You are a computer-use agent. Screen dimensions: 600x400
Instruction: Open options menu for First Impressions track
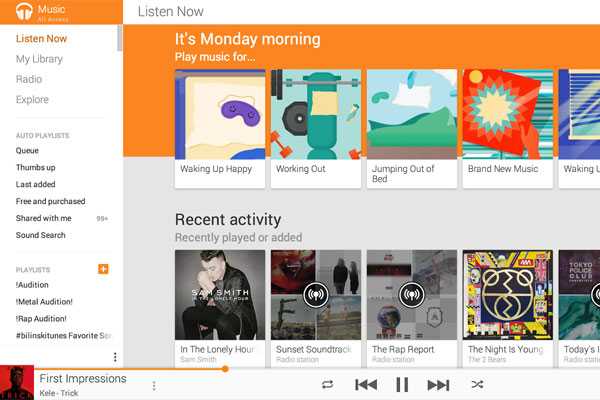point(154,385)
